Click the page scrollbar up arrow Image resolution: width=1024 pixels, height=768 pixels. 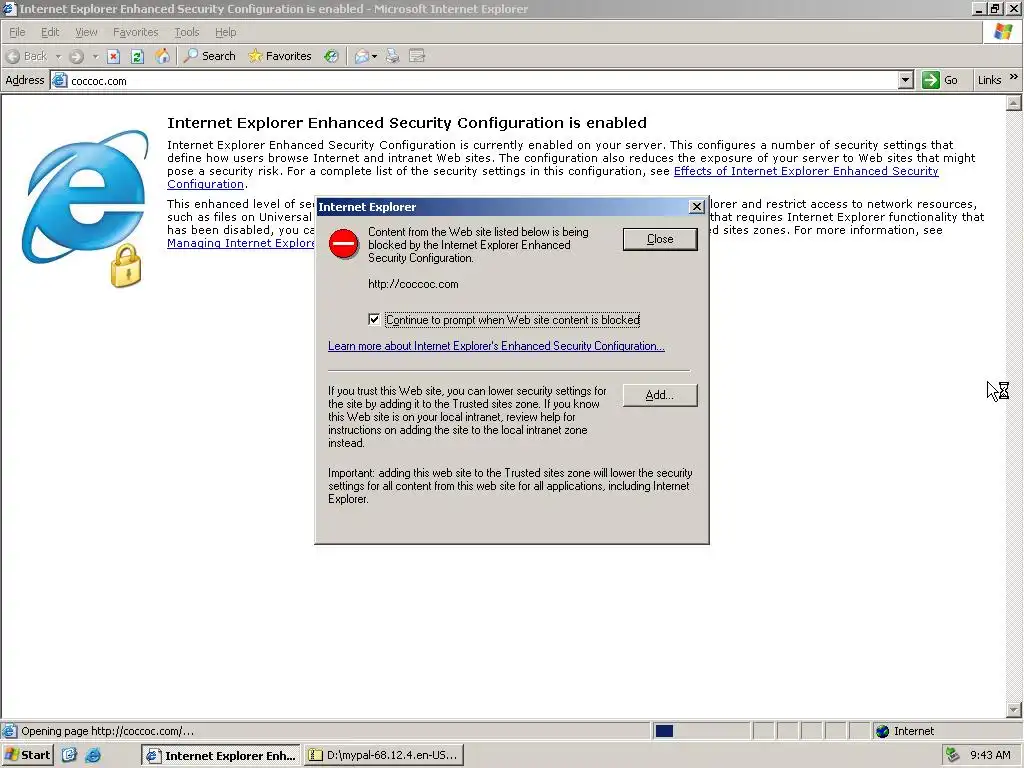pos(1014,103)
